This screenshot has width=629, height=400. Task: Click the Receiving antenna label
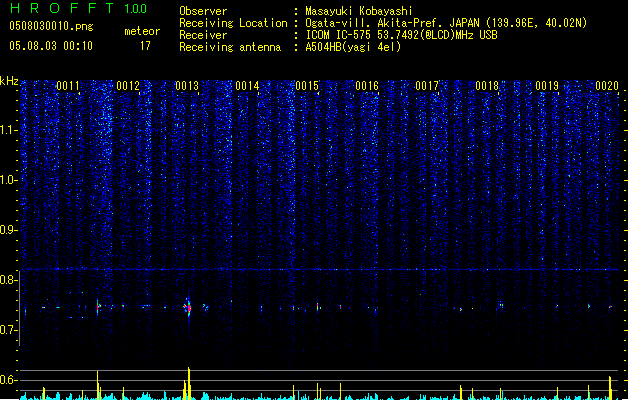230,47
